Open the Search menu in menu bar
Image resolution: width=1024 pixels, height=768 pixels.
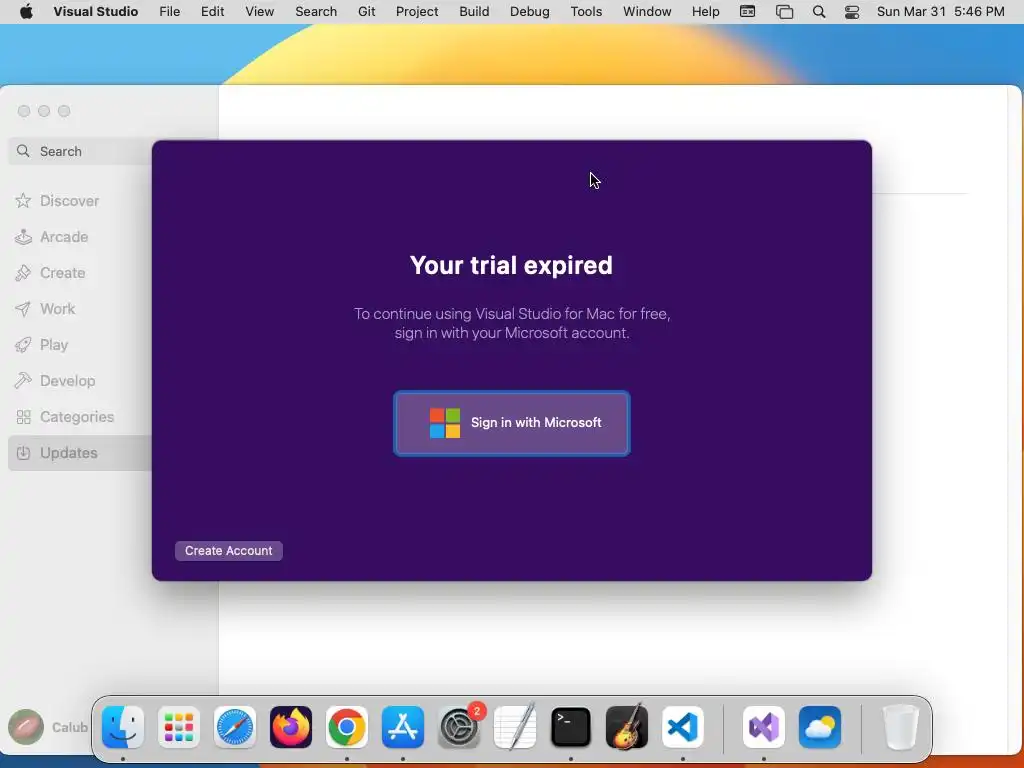(316, 12)
